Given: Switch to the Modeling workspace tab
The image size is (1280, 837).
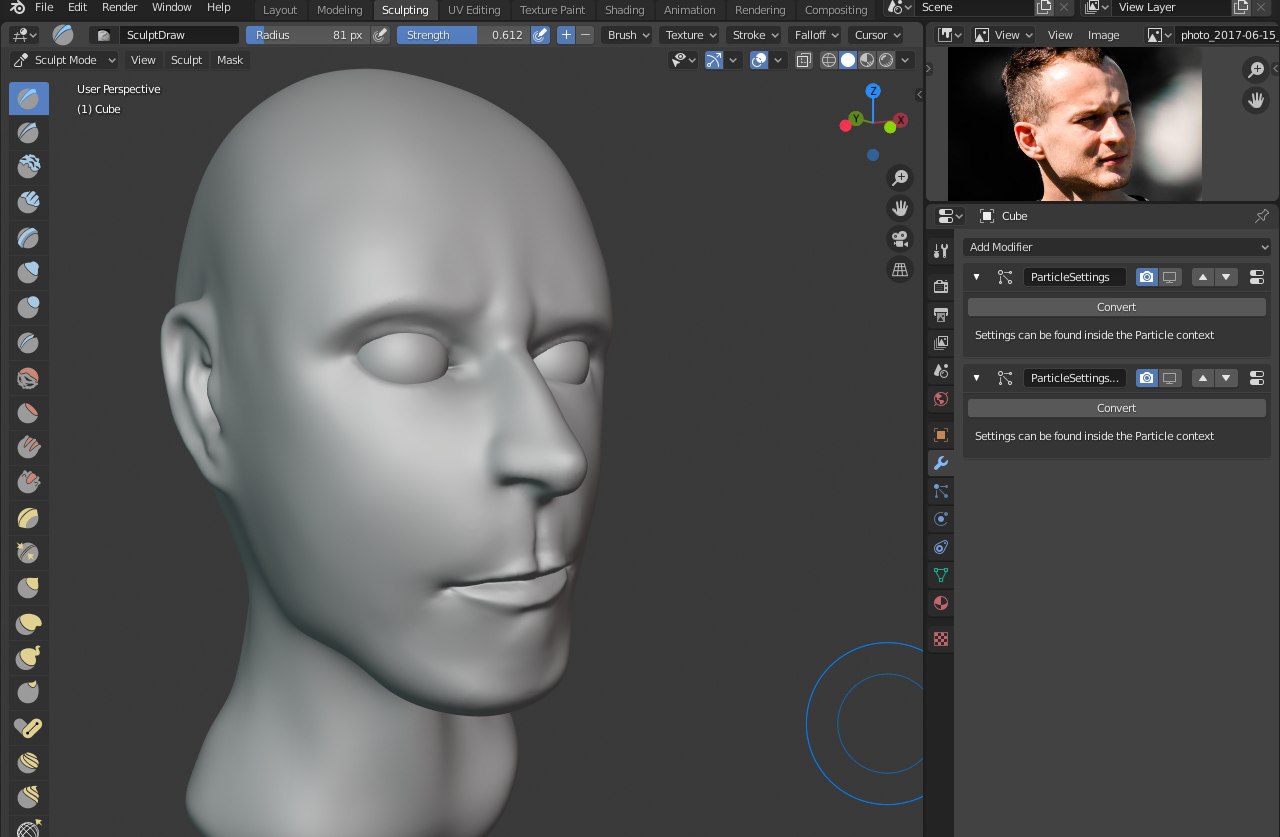Looking at the screenshot, I should 340,10.
